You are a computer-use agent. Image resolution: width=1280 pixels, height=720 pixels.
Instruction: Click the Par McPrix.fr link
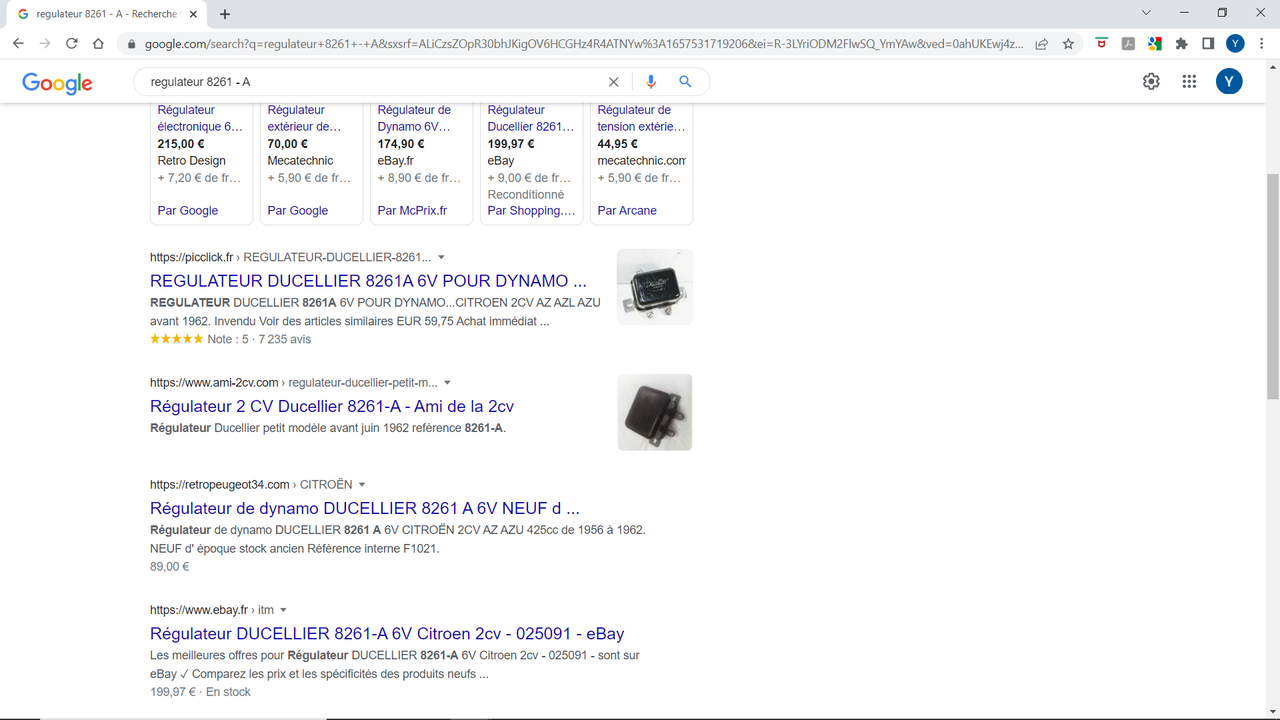(x=412, y=211)
